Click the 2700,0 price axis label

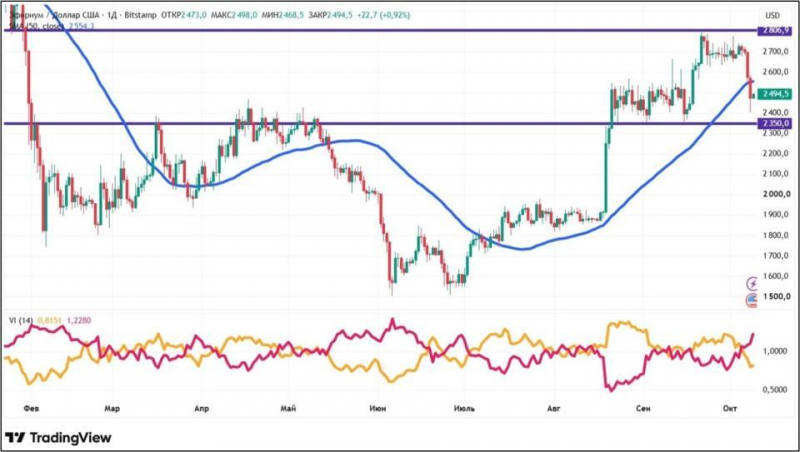(x=776, y=51)
